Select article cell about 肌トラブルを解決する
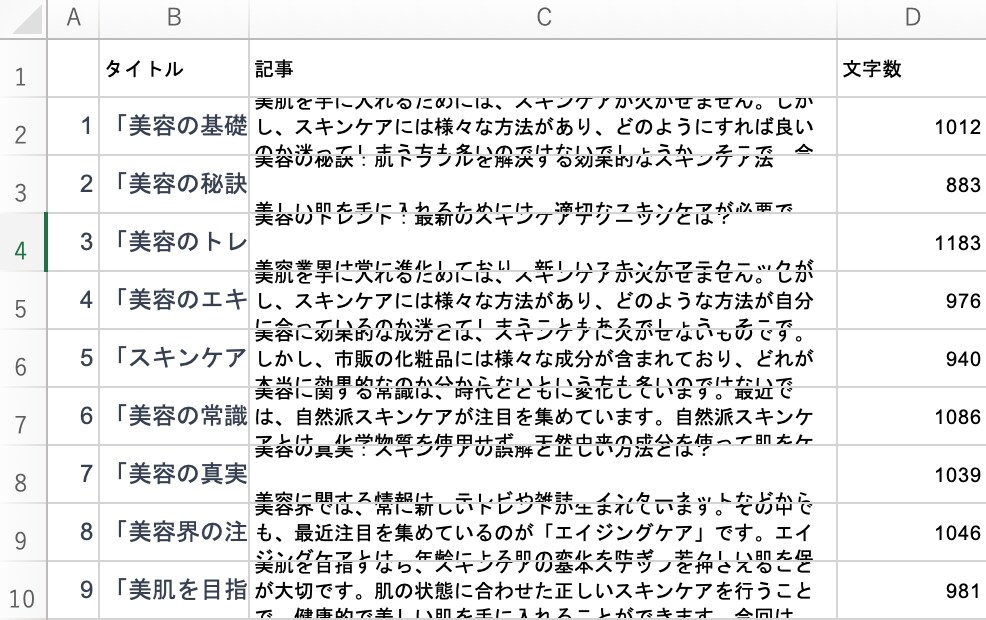The image size is (986, 620). (x=543, y=184)
